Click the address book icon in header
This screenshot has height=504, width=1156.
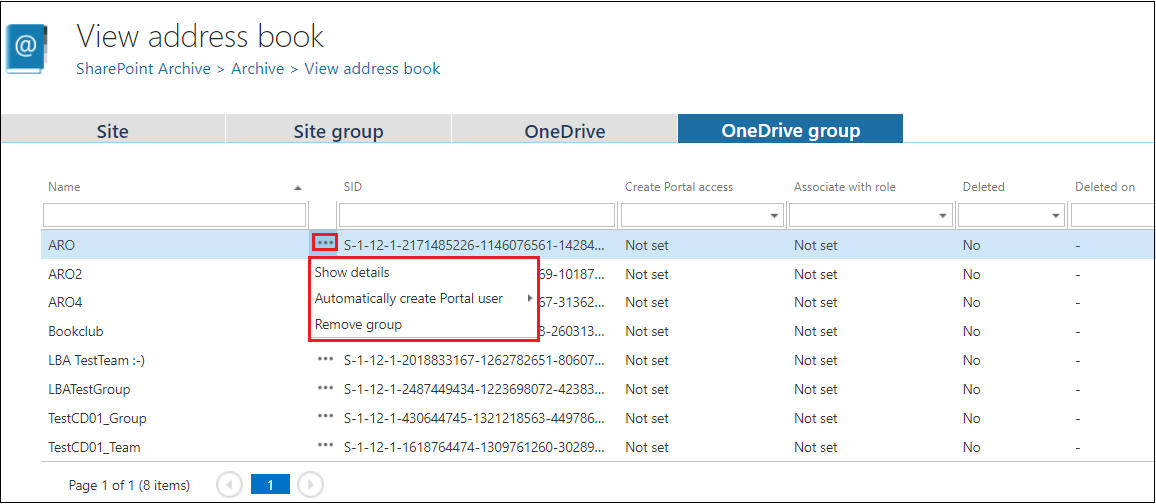27,46
